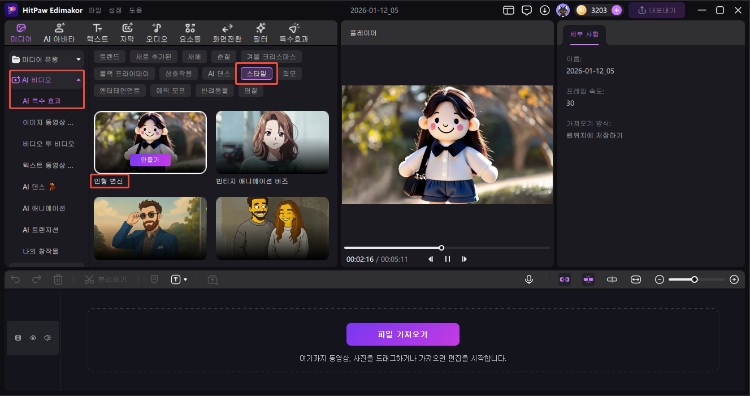Open the 자막 subtitle tool

tap(127, 33)
